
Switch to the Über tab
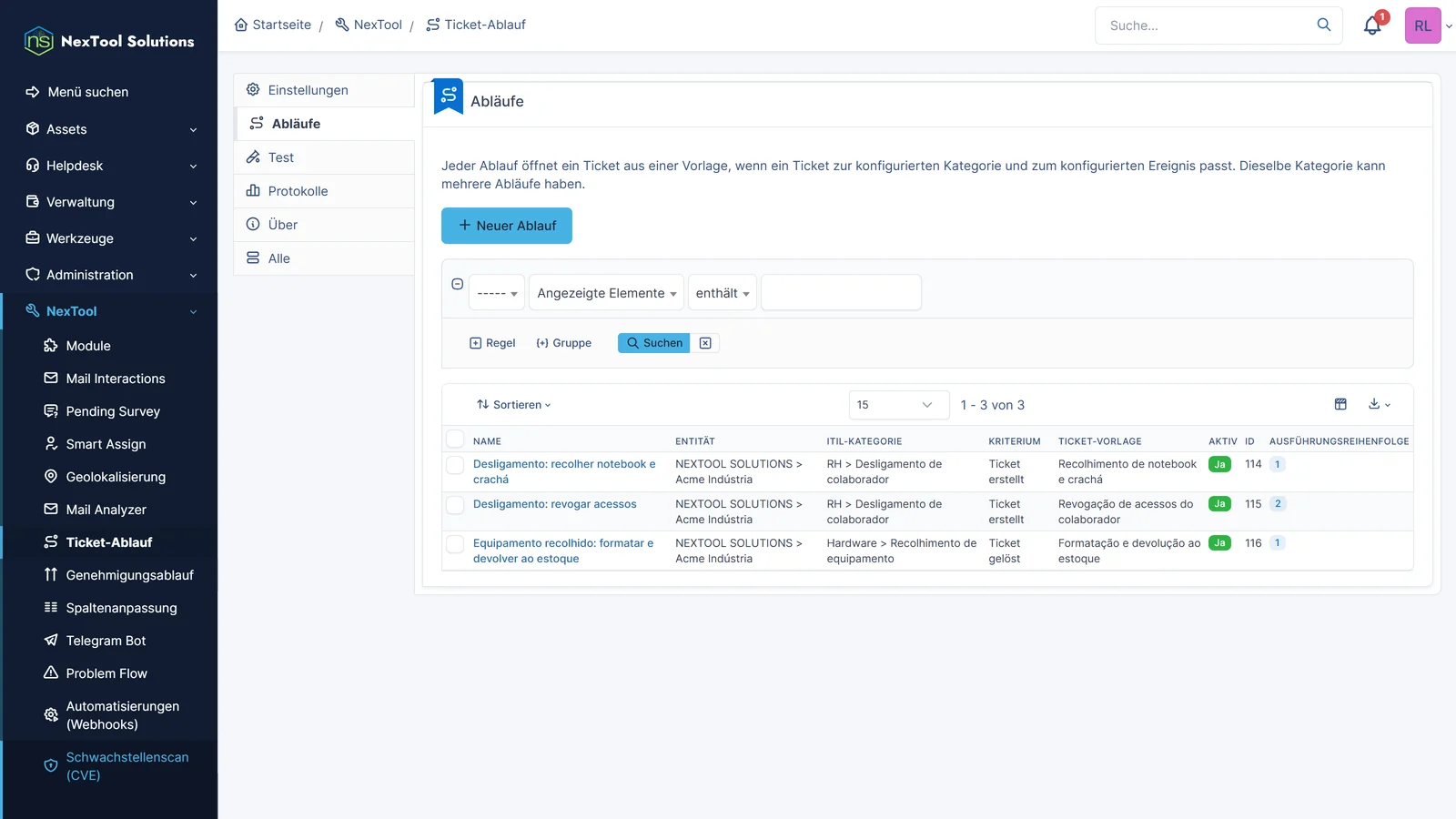tap(325, 225)
